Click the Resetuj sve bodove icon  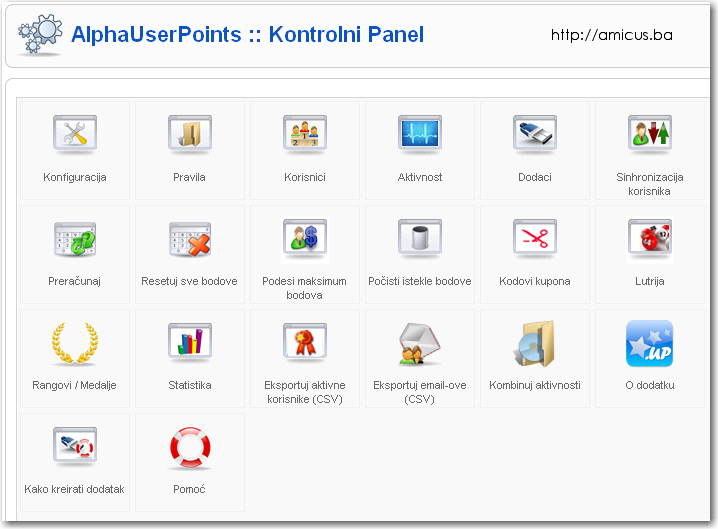pyautogui.click(x=190, y=238)
